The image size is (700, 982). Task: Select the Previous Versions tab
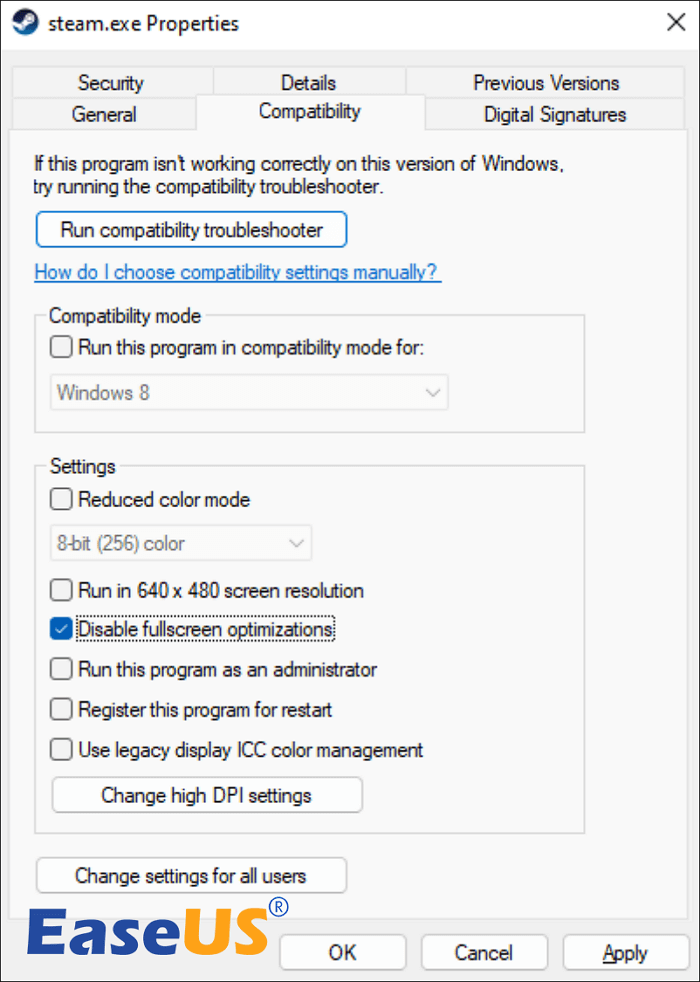[x=546, y=83]
